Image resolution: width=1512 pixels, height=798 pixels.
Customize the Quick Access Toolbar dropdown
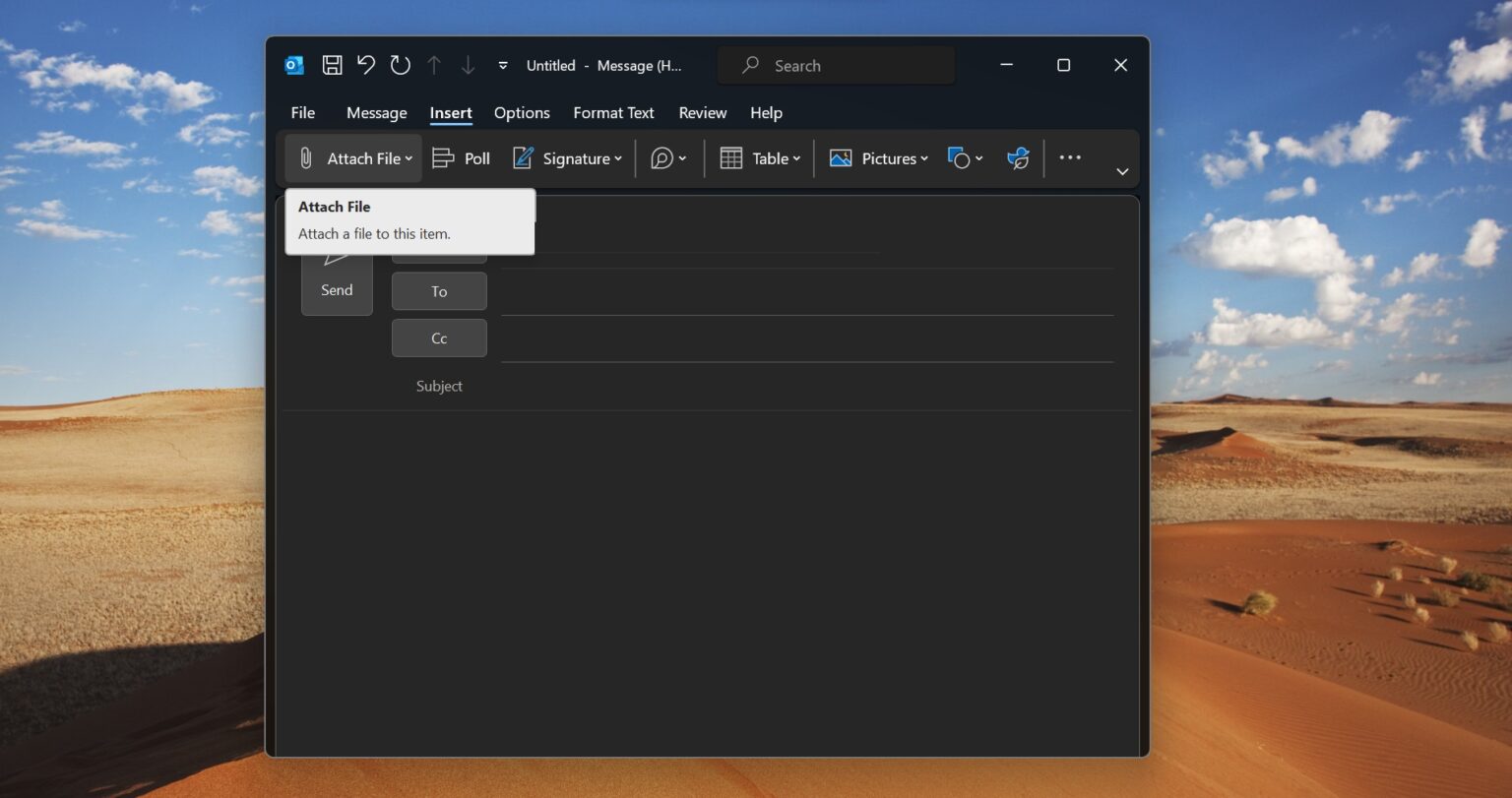pos(502,65)
